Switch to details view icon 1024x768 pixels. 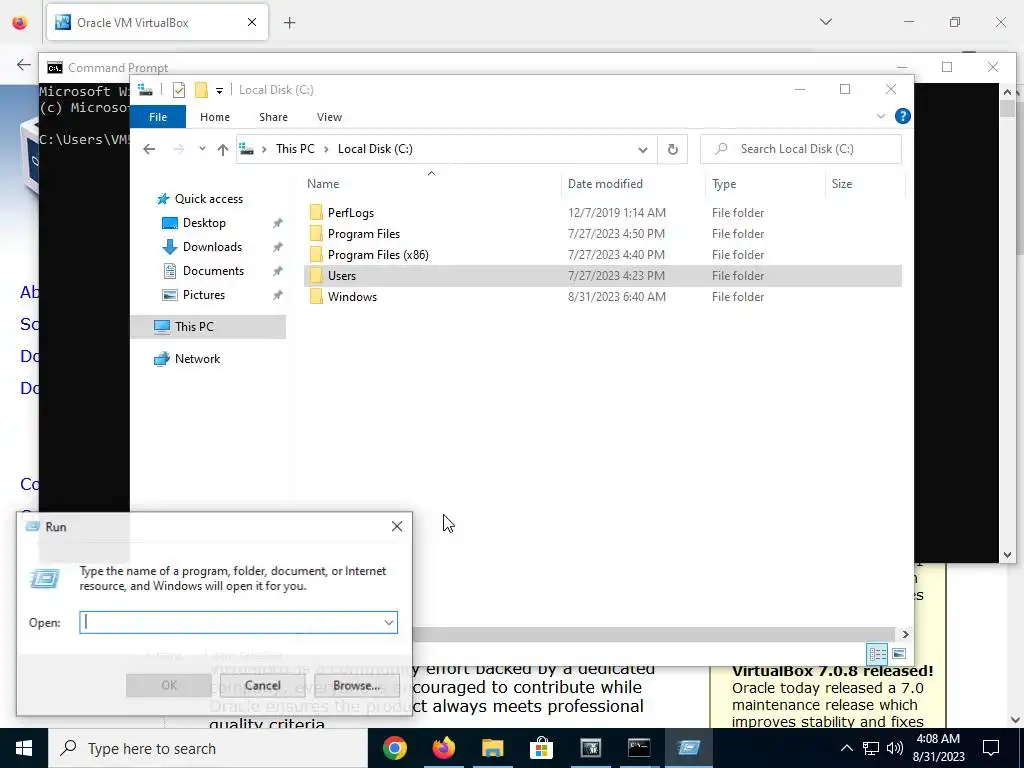(x=877, y=654)
